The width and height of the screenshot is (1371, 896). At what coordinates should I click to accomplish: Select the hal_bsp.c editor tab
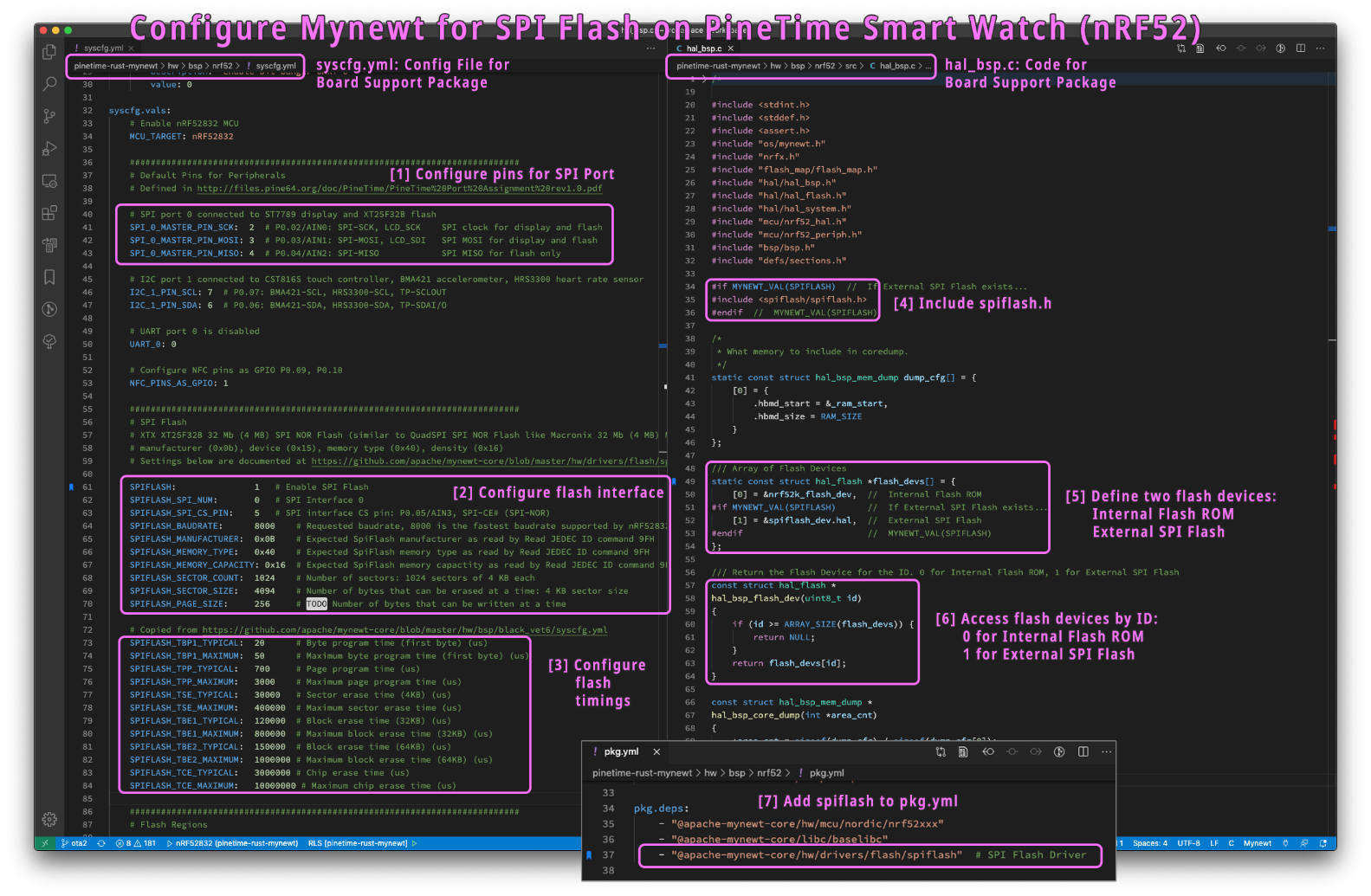(x=703, y=48)
